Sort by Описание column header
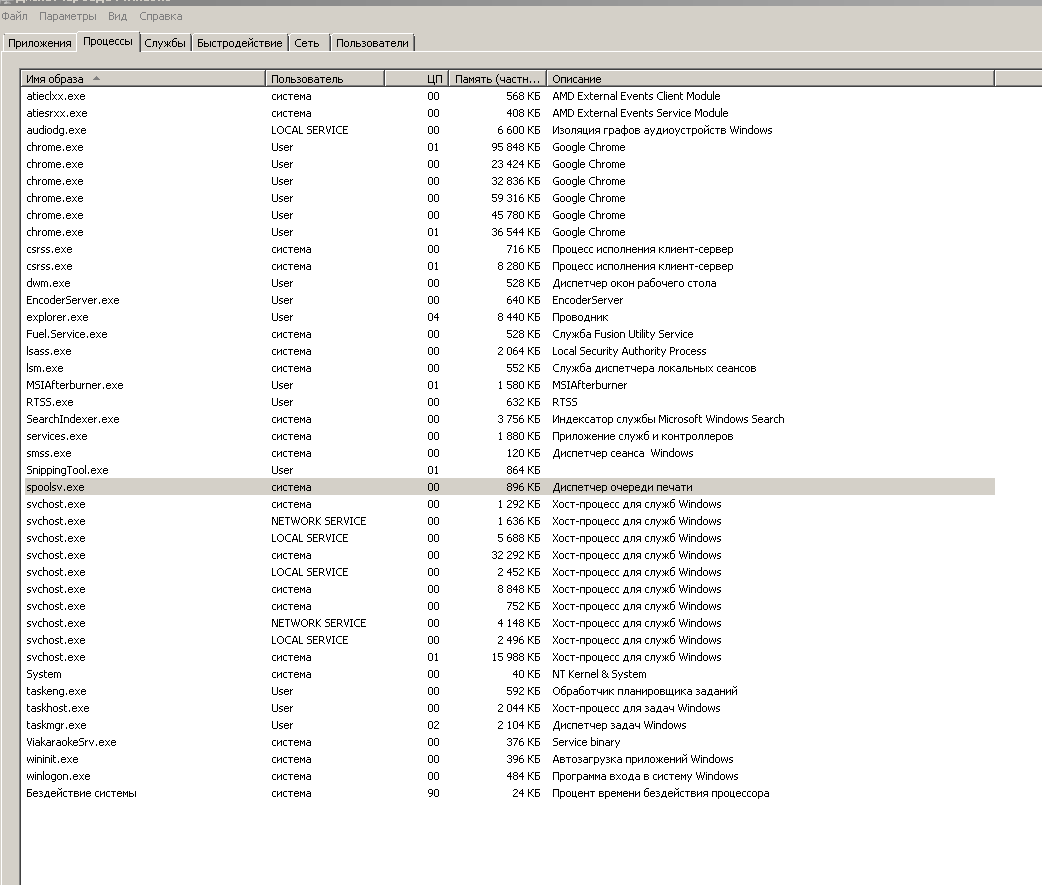Screen dimensions: 1042x885 770,78
